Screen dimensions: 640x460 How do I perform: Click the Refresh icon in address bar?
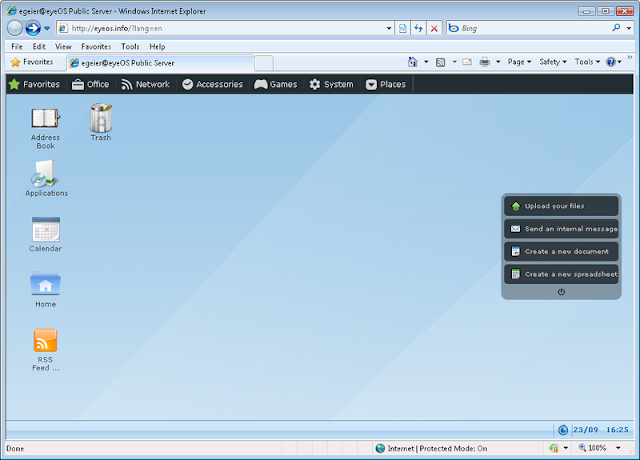click(418, 28)
